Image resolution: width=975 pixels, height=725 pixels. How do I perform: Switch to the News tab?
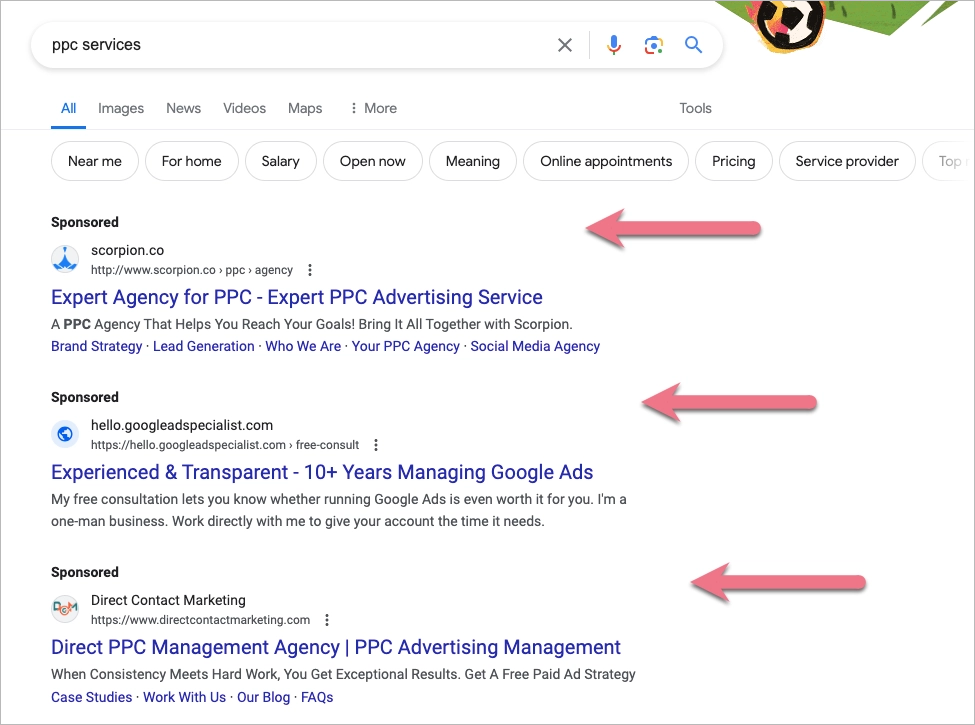pos(183,108)
